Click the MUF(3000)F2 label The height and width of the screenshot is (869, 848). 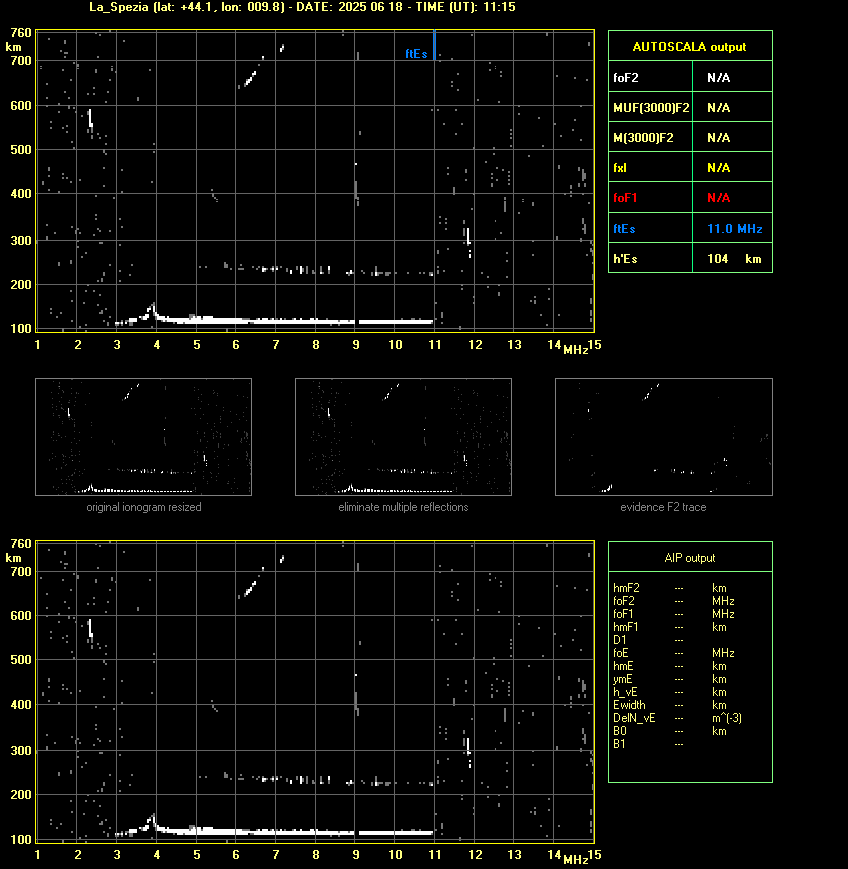651,108
